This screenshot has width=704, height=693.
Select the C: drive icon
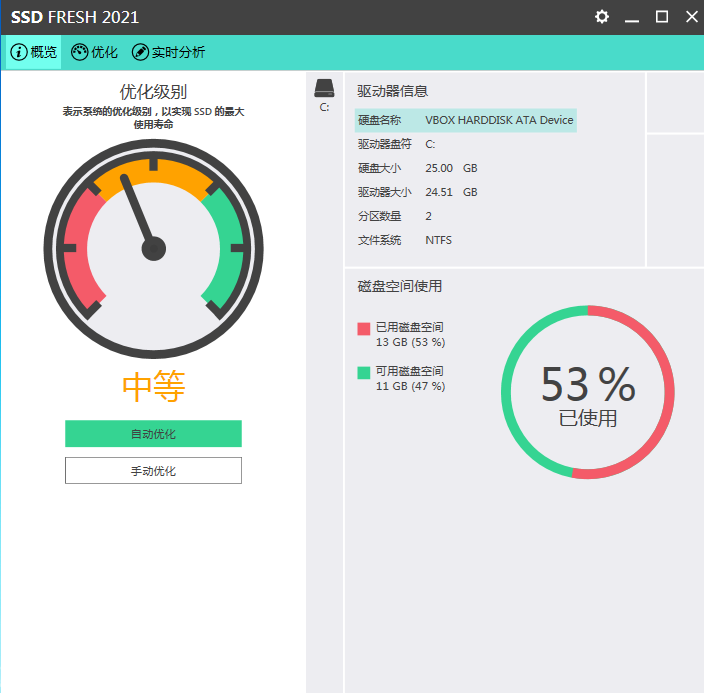pos(324,89)
